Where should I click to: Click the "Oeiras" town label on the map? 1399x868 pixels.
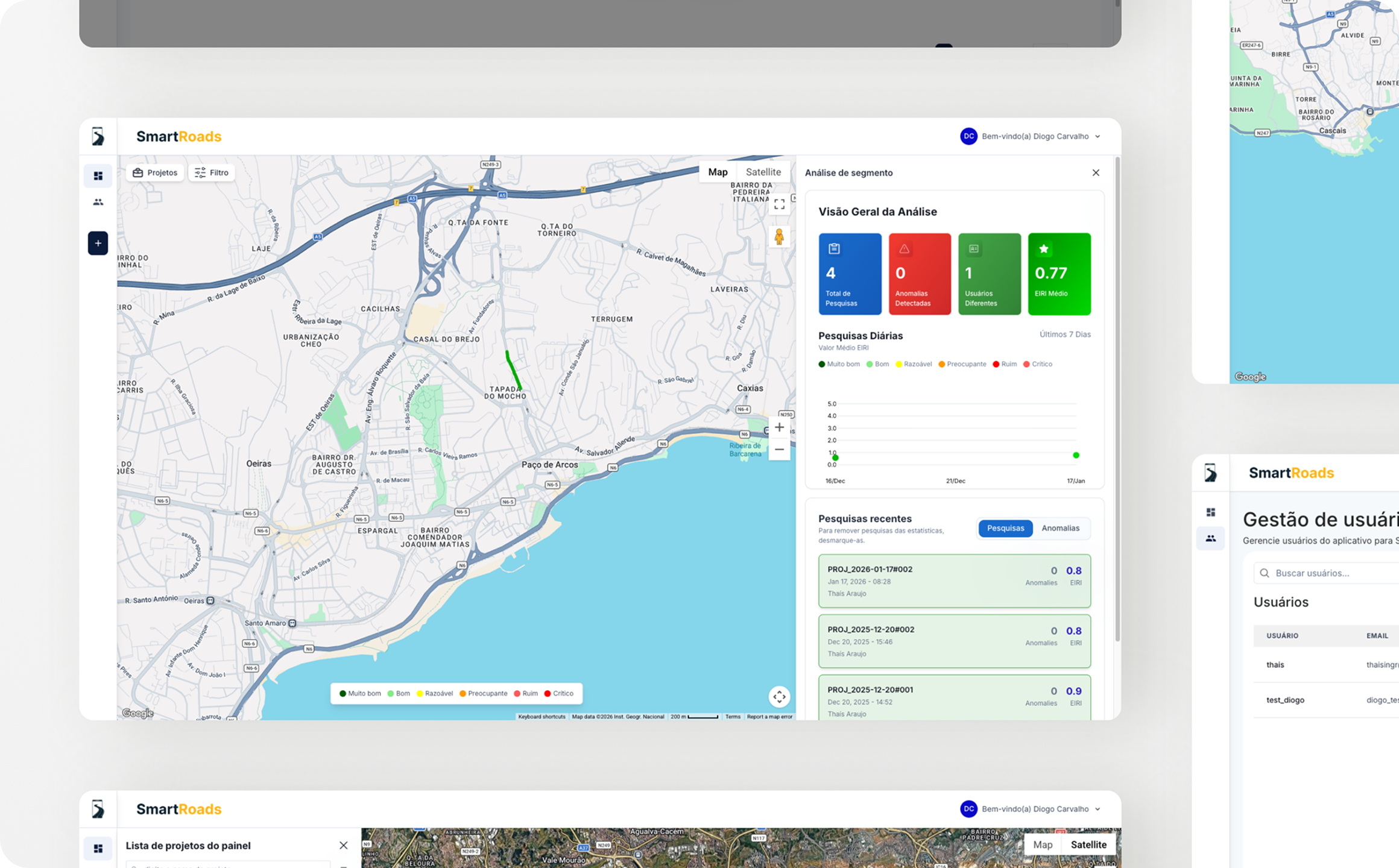click(259, 464)
